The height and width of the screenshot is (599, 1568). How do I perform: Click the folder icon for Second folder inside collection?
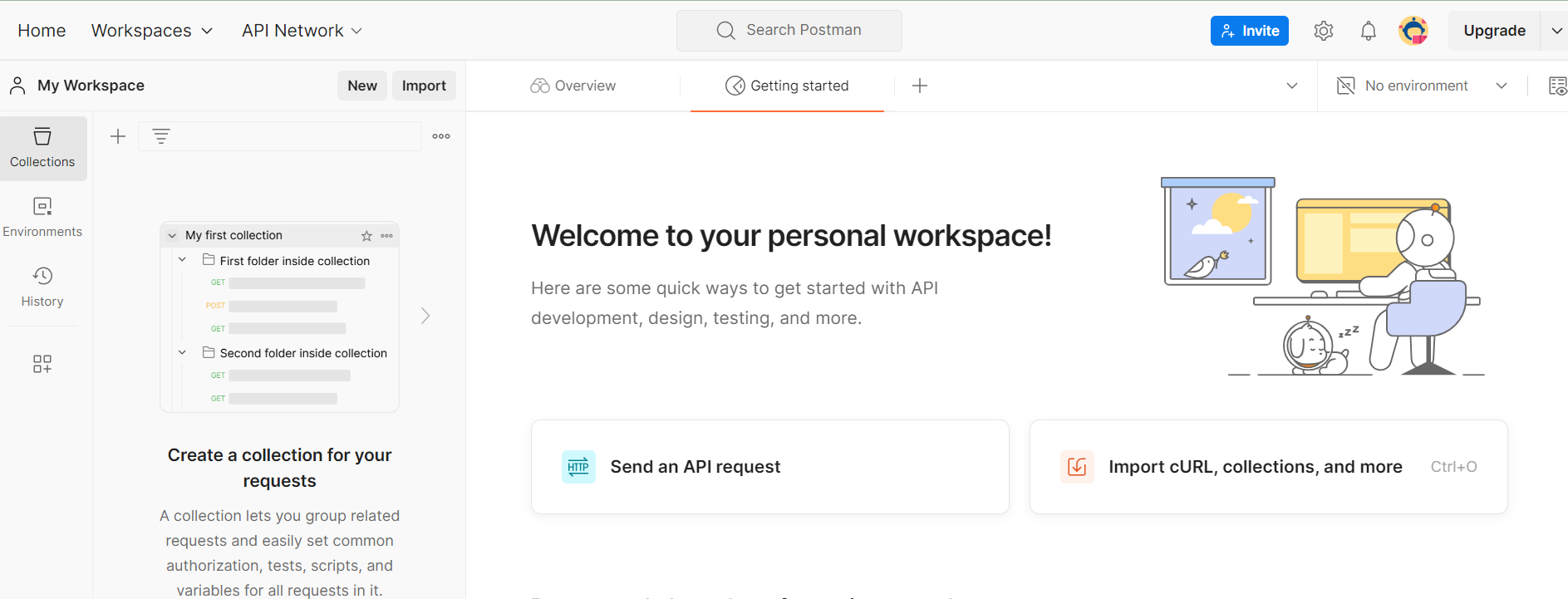209,352
